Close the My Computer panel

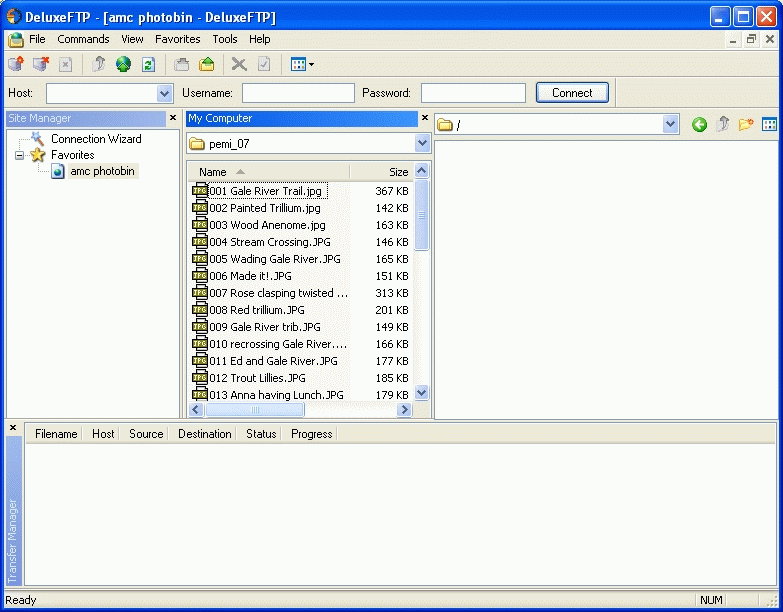point(424,118)
